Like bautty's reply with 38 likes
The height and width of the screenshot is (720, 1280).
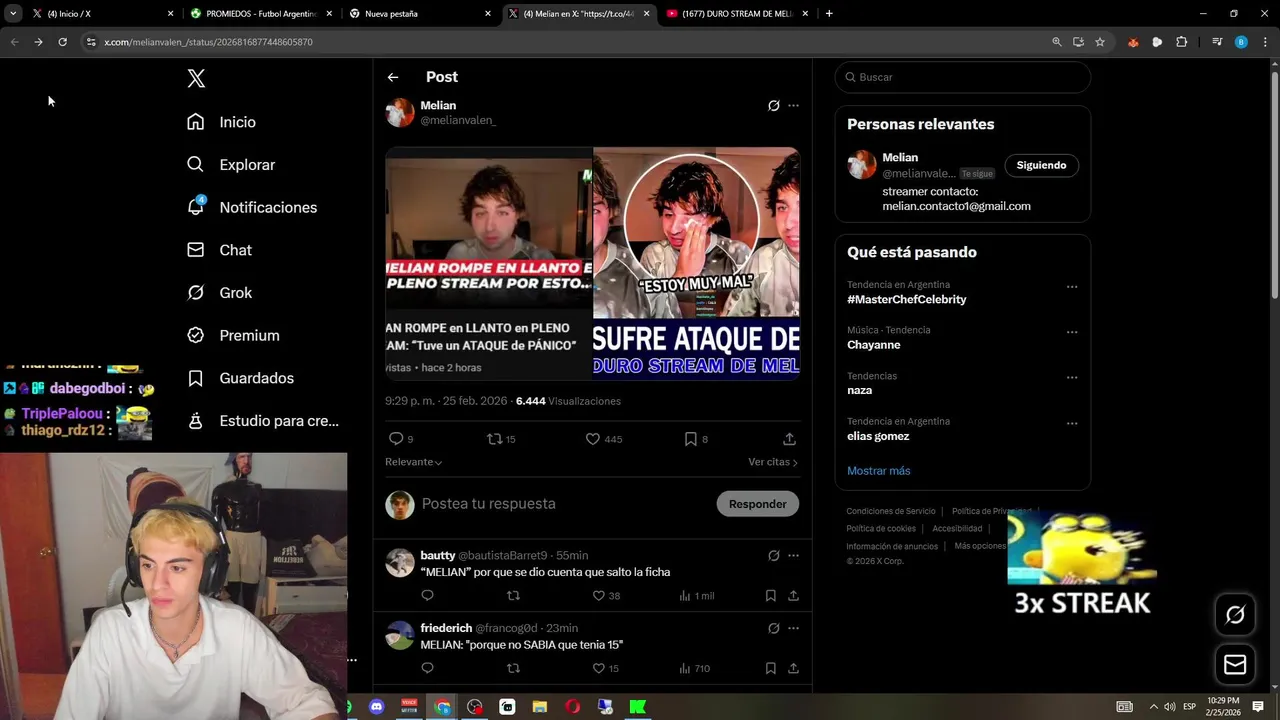(599, 596)
